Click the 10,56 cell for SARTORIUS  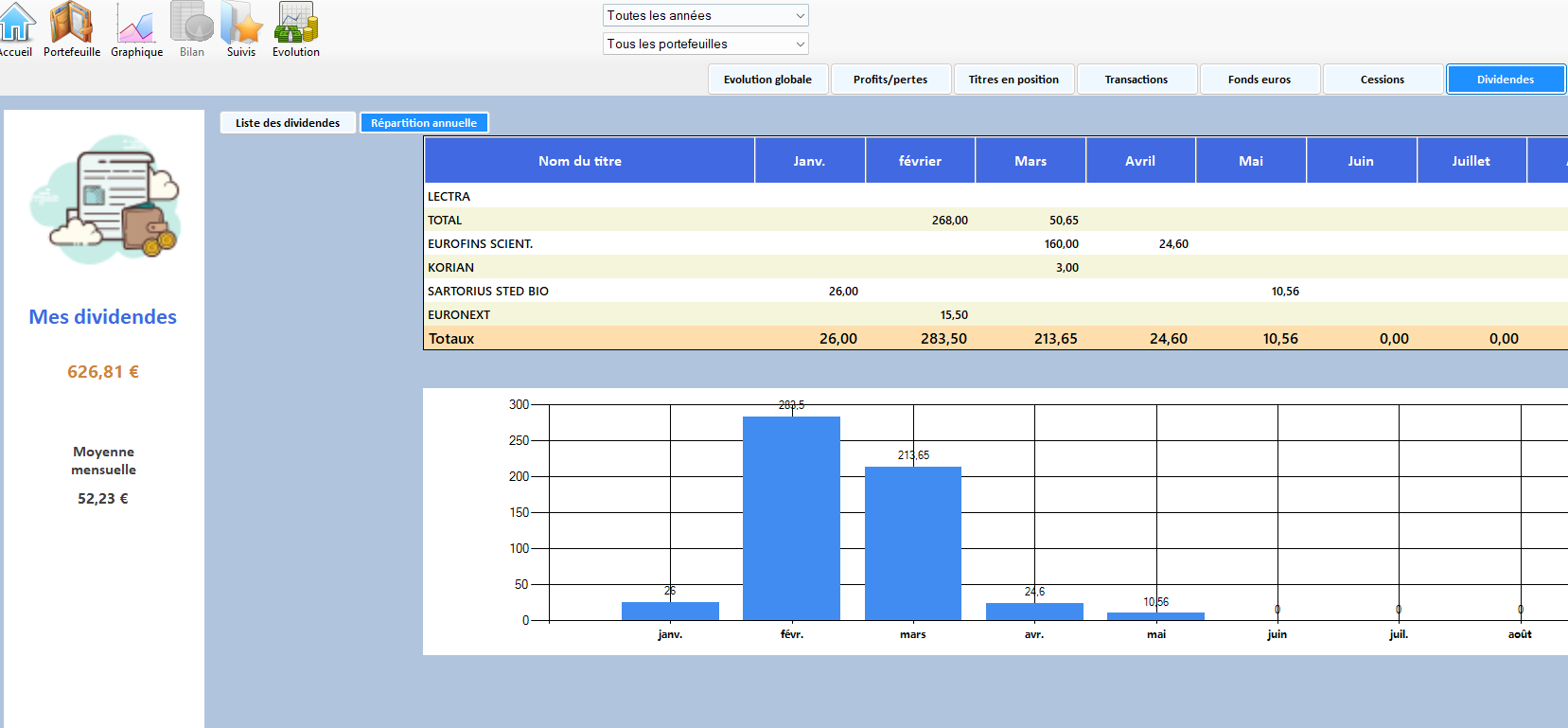pyautogui.click(x=1285, y=291)
